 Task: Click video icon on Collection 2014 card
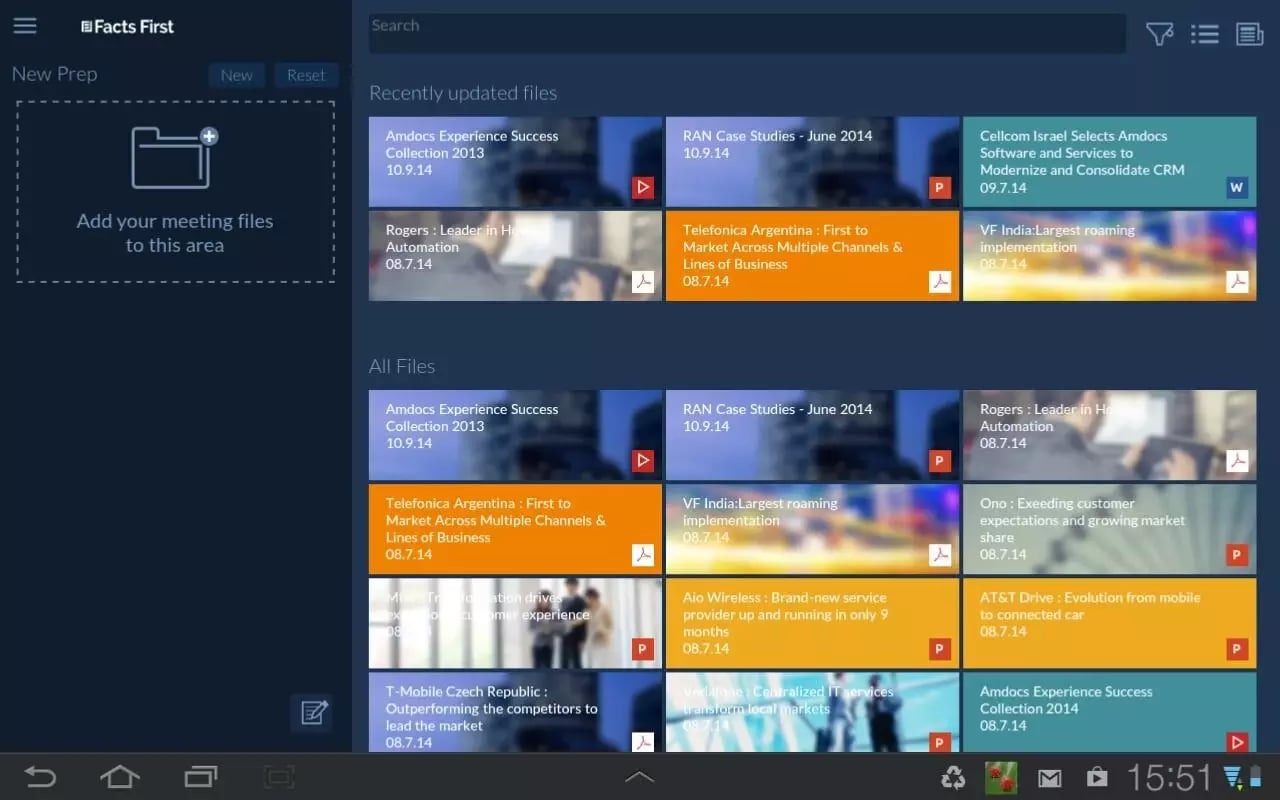click(1237, 742)
